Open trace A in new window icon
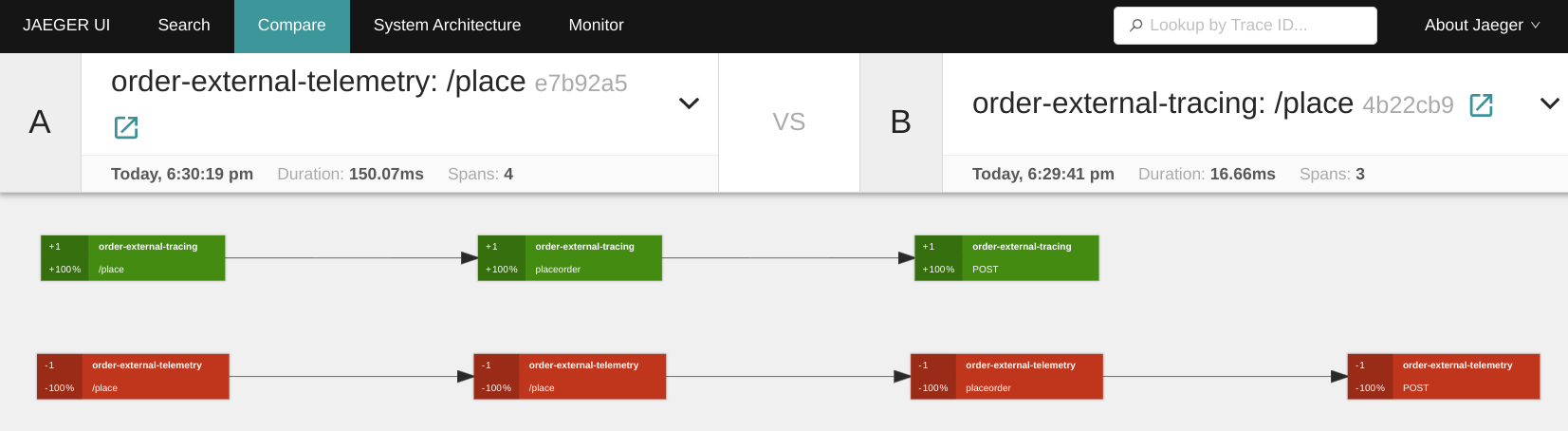Image resolution: width=1568 pixels, height=431 pixels. pos(126,127)
